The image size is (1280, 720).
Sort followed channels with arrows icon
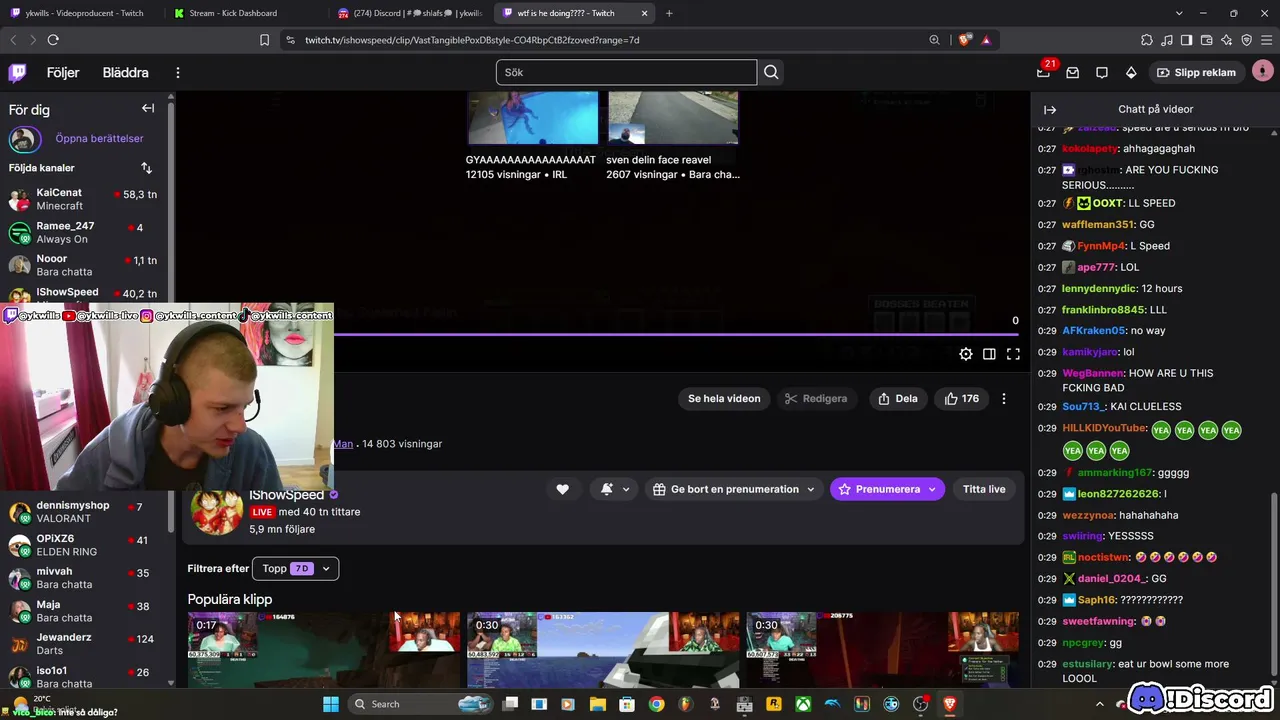click(x=146, y=168)
